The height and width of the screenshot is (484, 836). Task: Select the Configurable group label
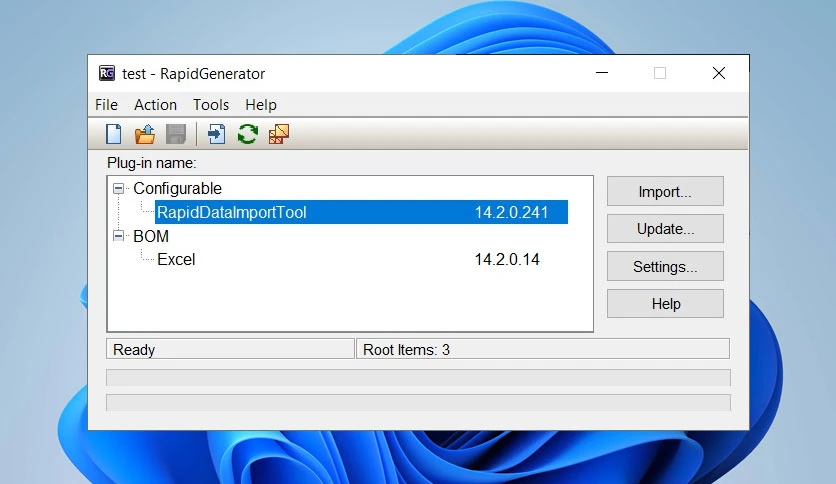(x=178, y=188)
